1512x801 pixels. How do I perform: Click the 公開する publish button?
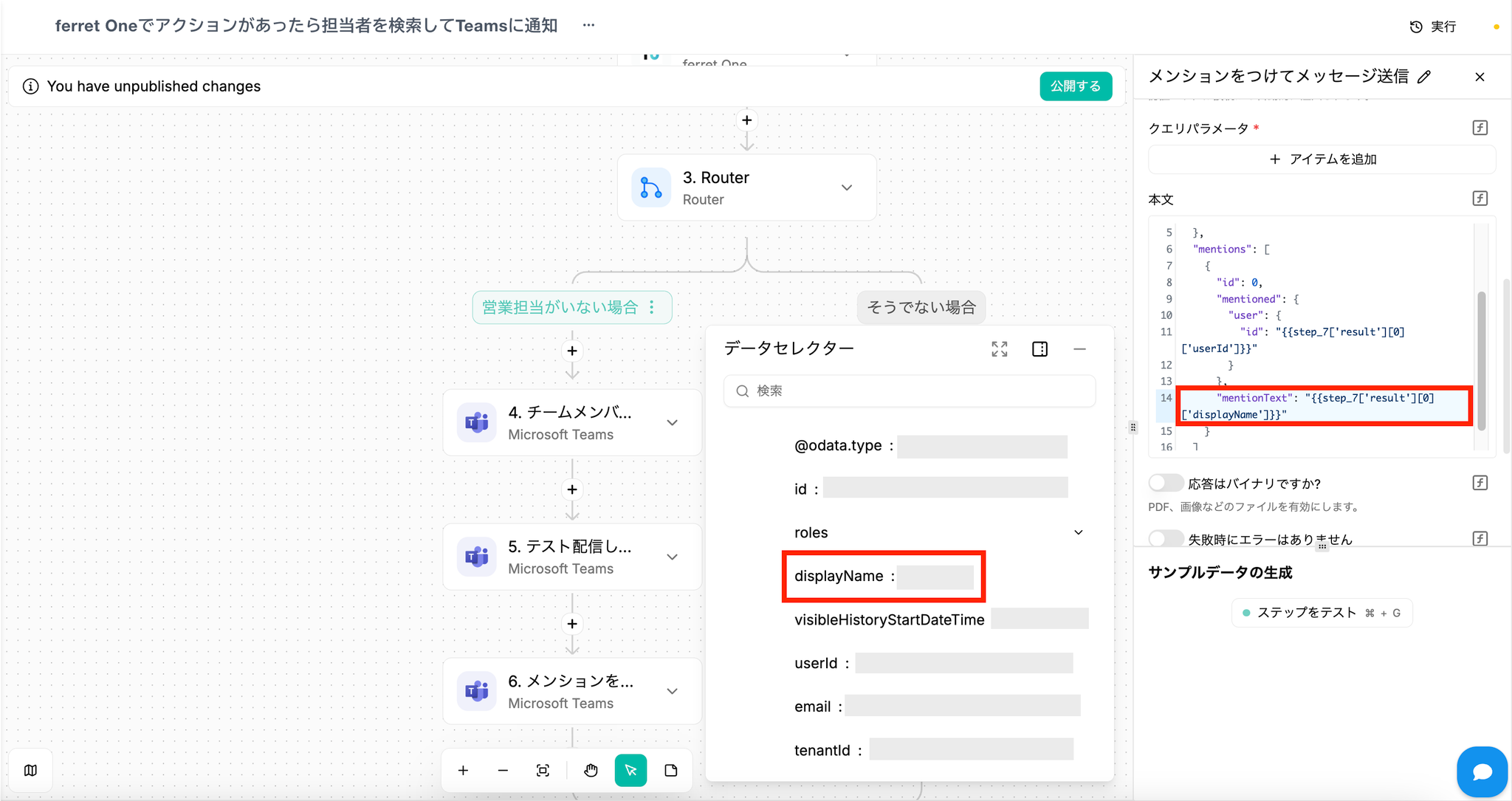click(x=1075, y=86)
